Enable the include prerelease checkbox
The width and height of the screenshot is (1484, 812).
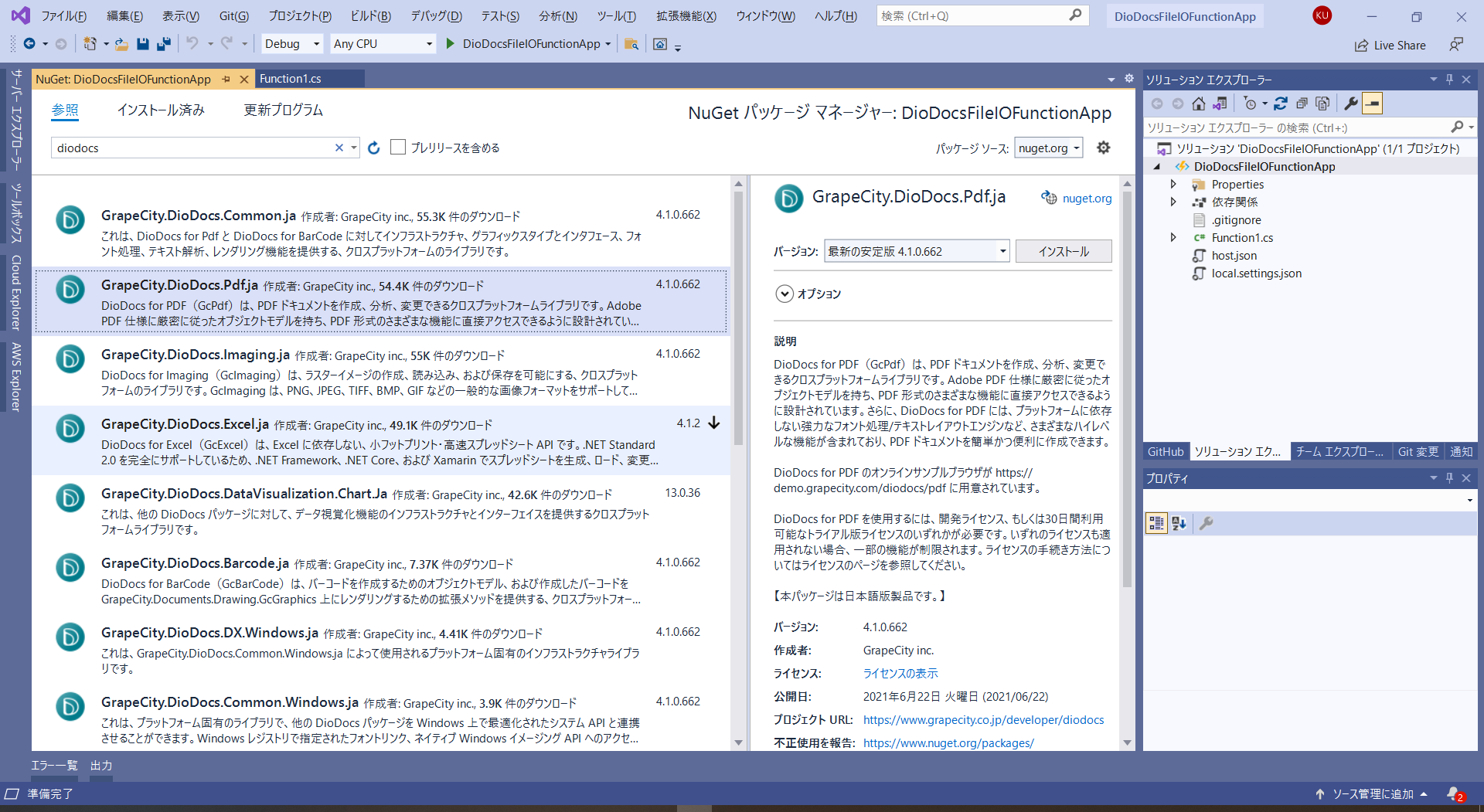pos(398,147)
